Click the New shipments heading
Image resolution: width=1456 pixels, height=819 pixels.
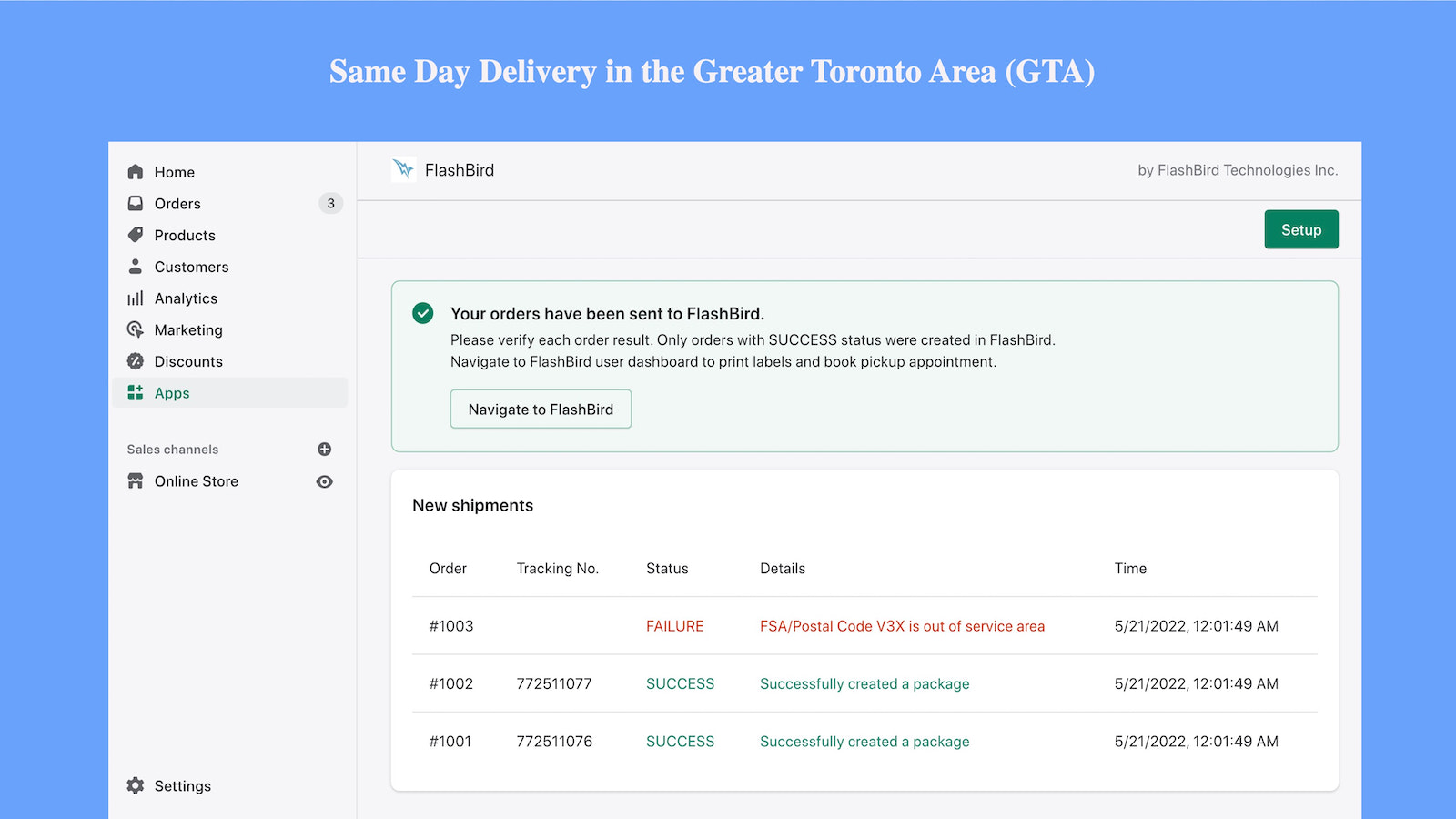pos(473,505)
